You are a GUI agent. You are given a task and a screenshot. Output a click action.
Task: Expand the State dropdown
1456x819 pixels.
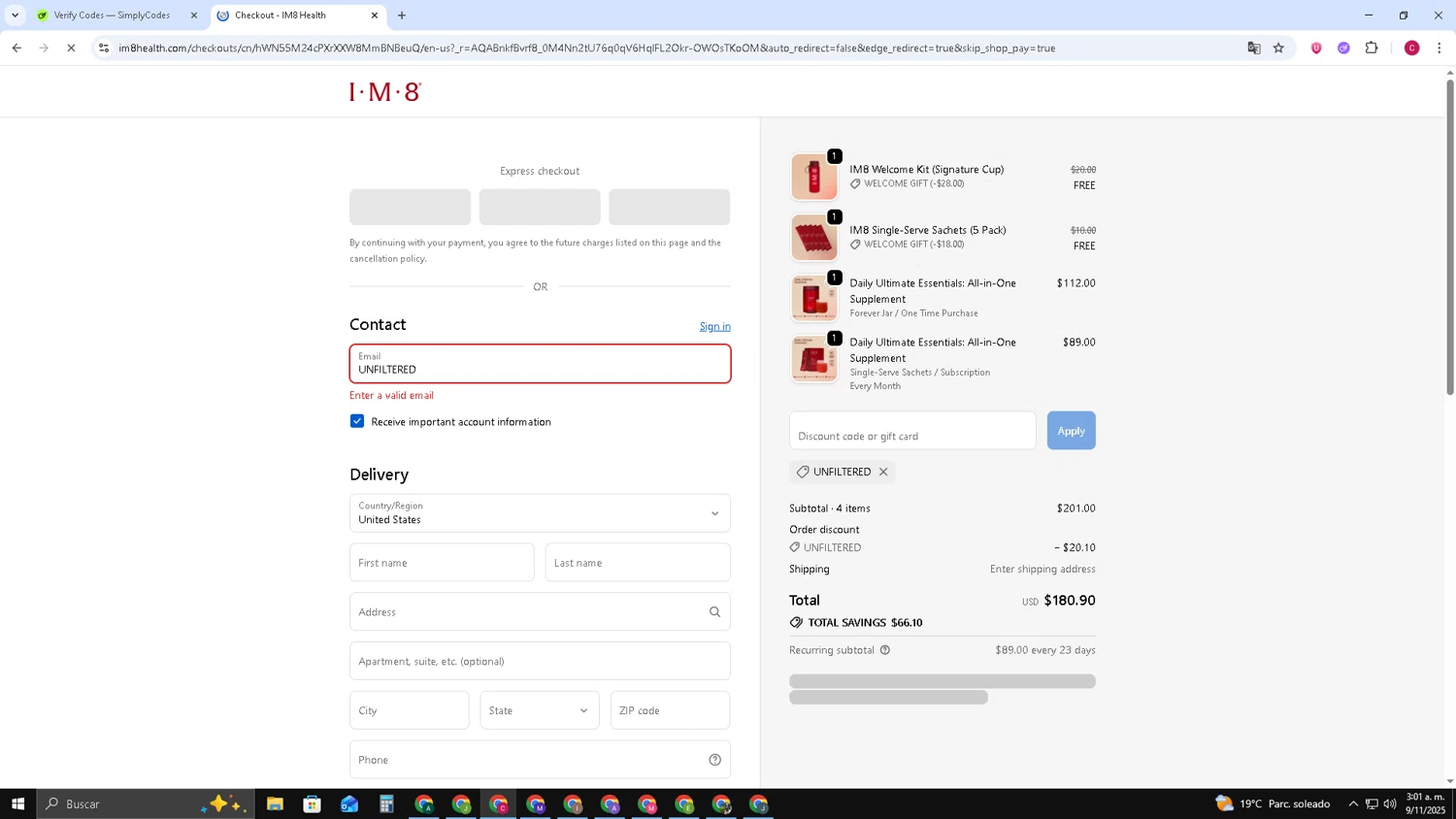[540, 710]
